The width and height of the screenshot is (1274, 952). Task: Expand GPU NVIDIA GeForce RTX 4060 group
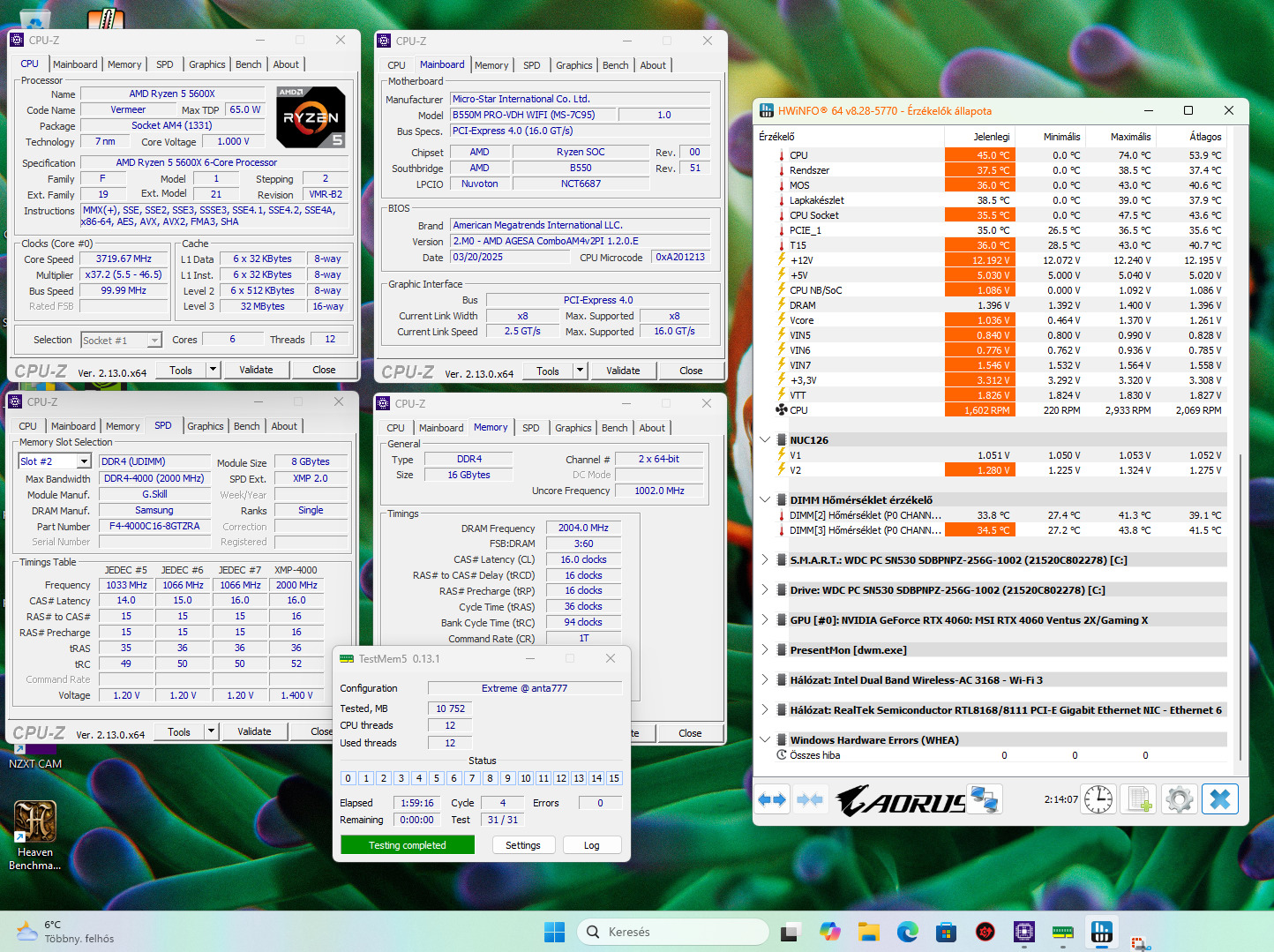[765, 619]
